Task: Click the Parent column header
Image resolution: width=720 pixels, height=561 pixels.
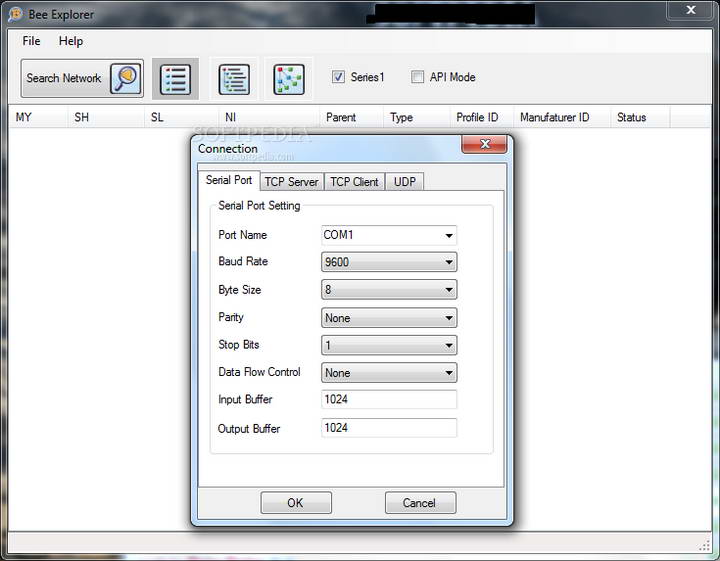Action: point(352,117)
